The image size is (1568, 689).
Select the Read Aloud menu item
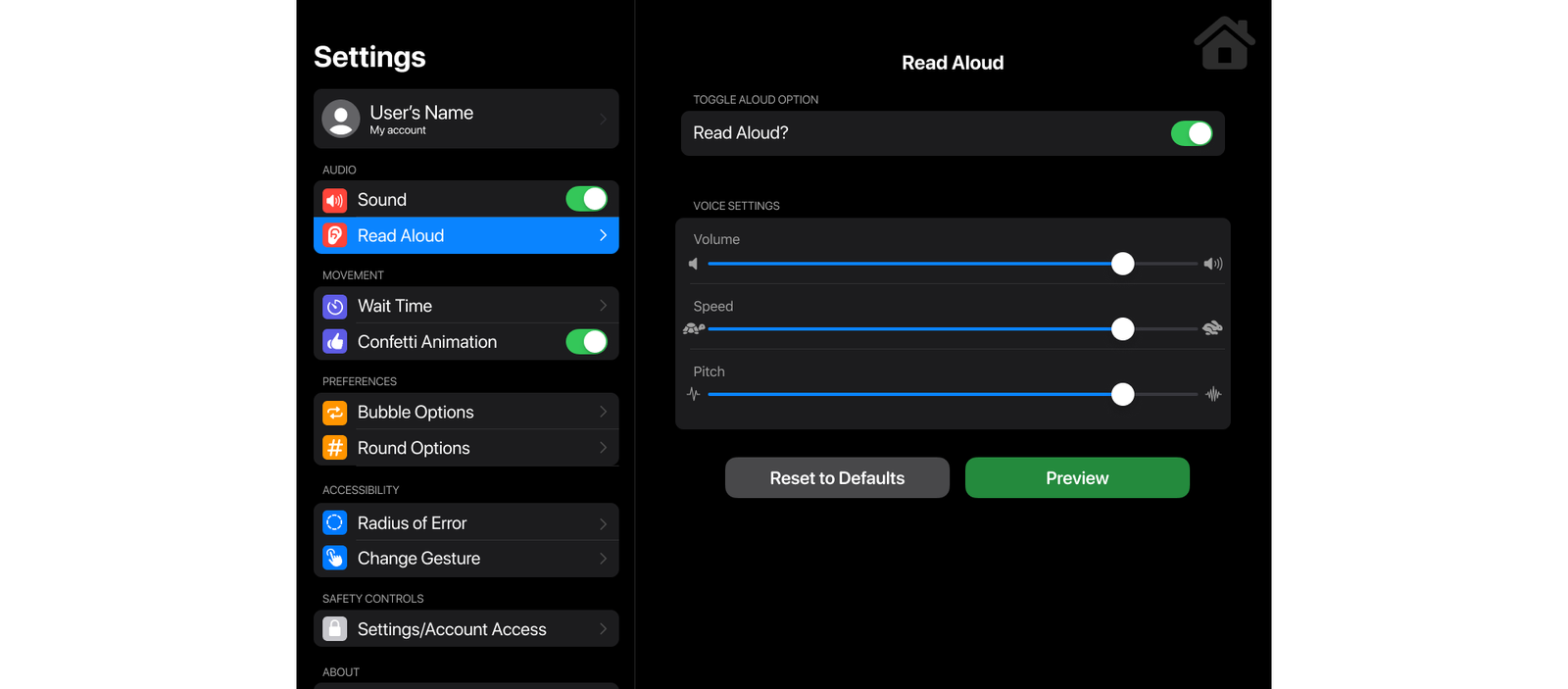pos(465,236)
